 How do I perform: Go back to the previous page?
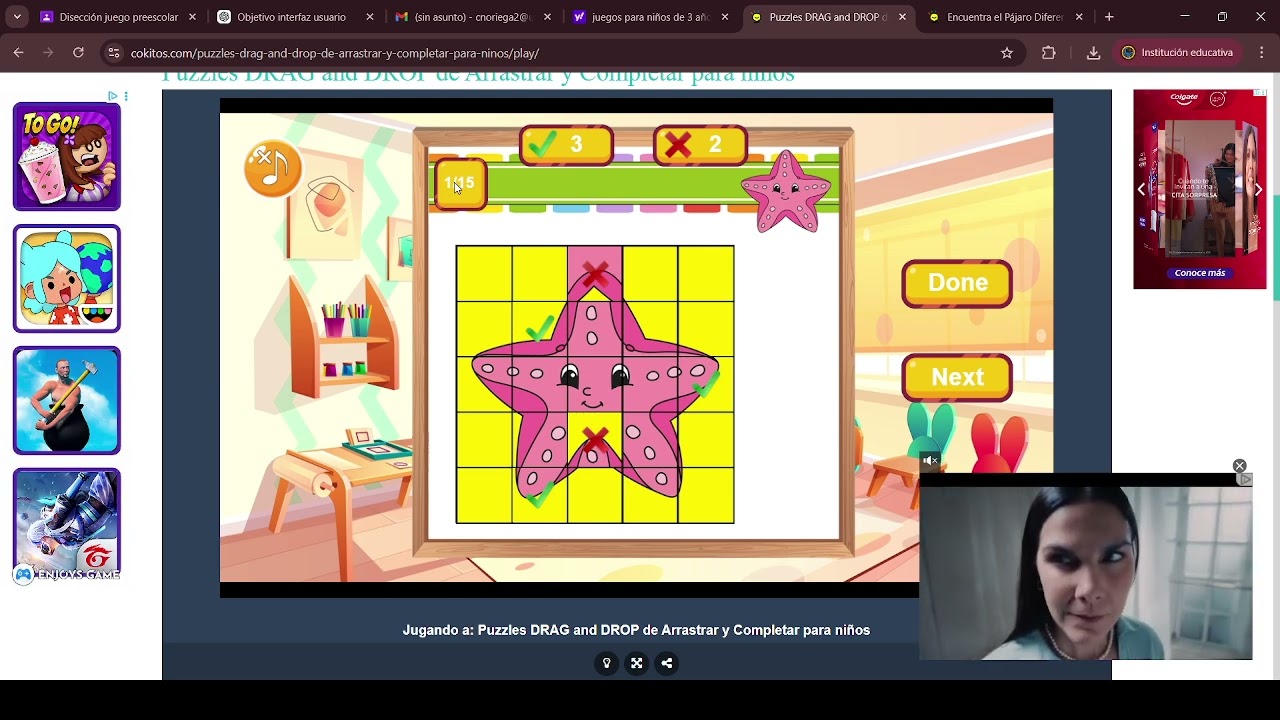[x=18, y=53]
